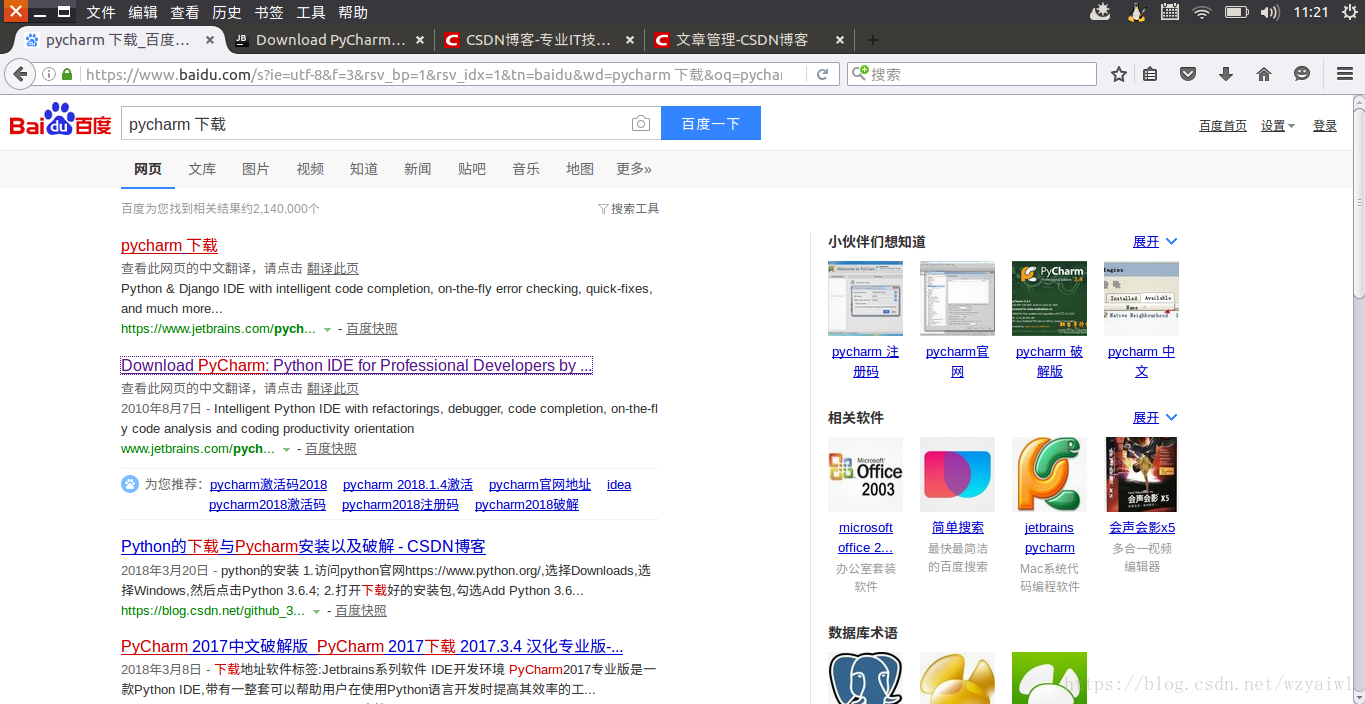The width and height of the screenshot is (1365, 704).
Task: Switch to 知道 search category
Action: click(364, 169)
